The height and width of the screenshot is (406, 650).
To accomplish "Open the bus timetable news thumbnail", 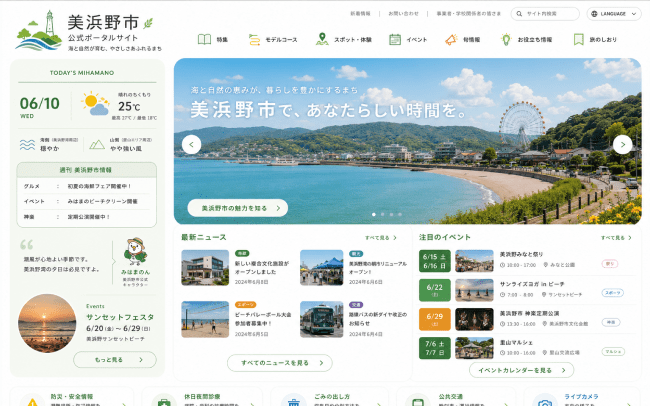I will tap(322, 319).
